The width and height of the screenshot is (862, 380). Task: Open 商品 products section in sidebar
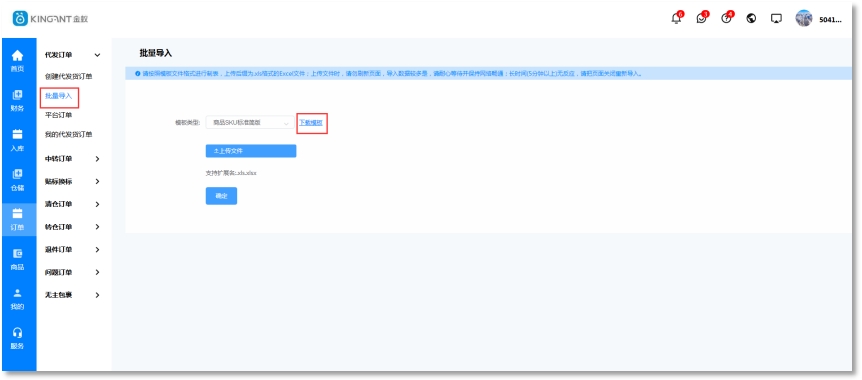click(18, 259)
